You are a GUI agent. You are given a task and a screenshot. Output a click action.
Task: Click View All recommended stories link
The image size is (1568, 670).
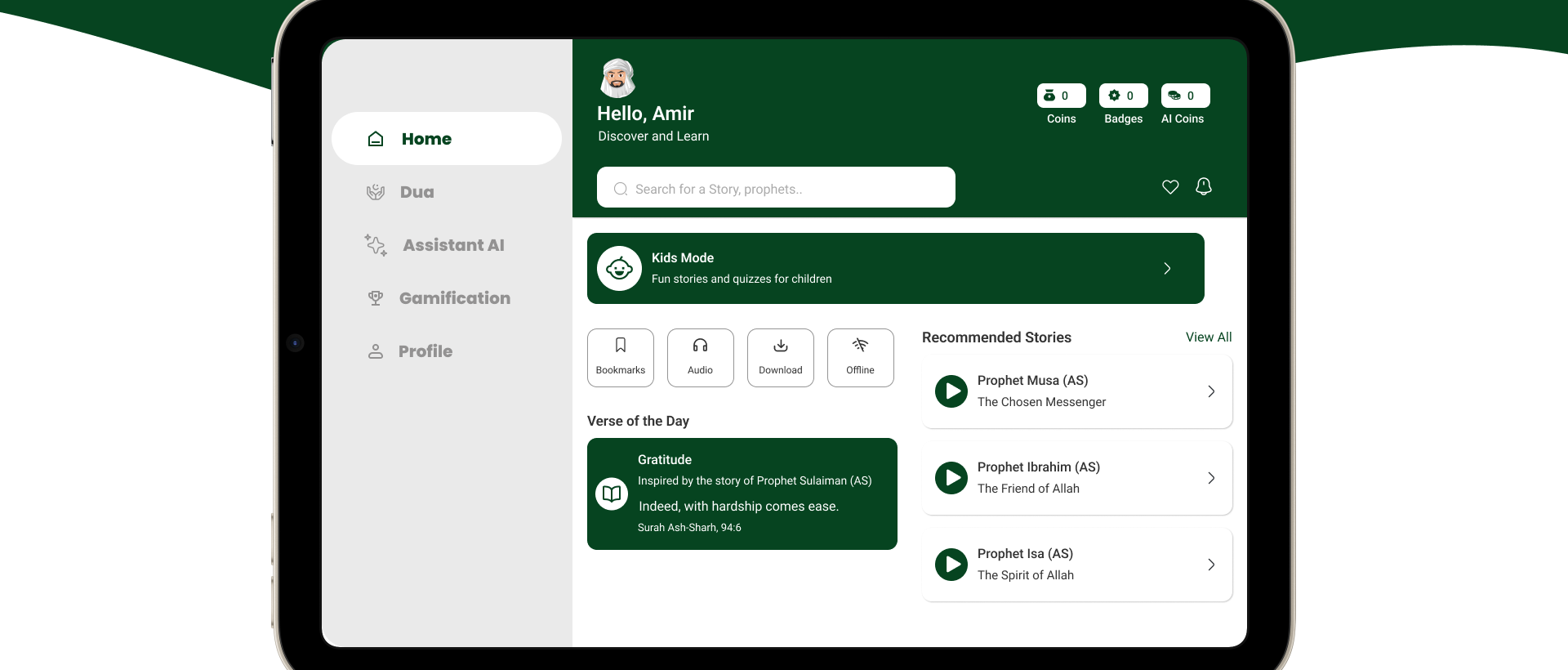point(1209,337)
